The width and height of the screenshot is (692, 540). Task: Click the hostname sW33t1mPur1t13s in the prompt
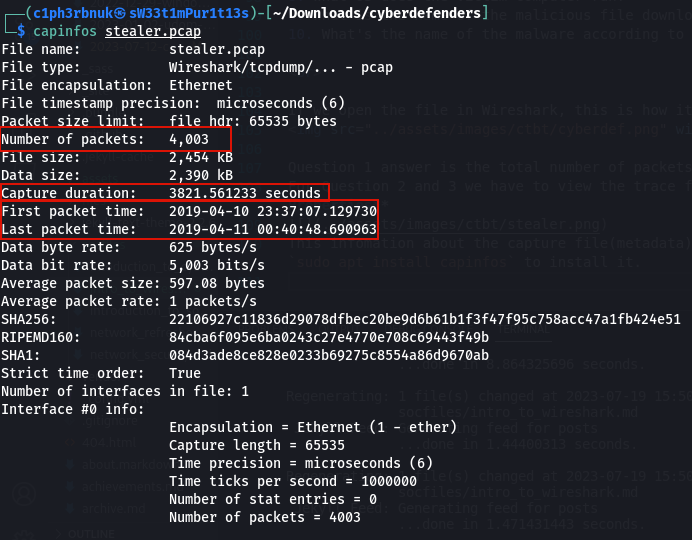[x=196, y=13]
